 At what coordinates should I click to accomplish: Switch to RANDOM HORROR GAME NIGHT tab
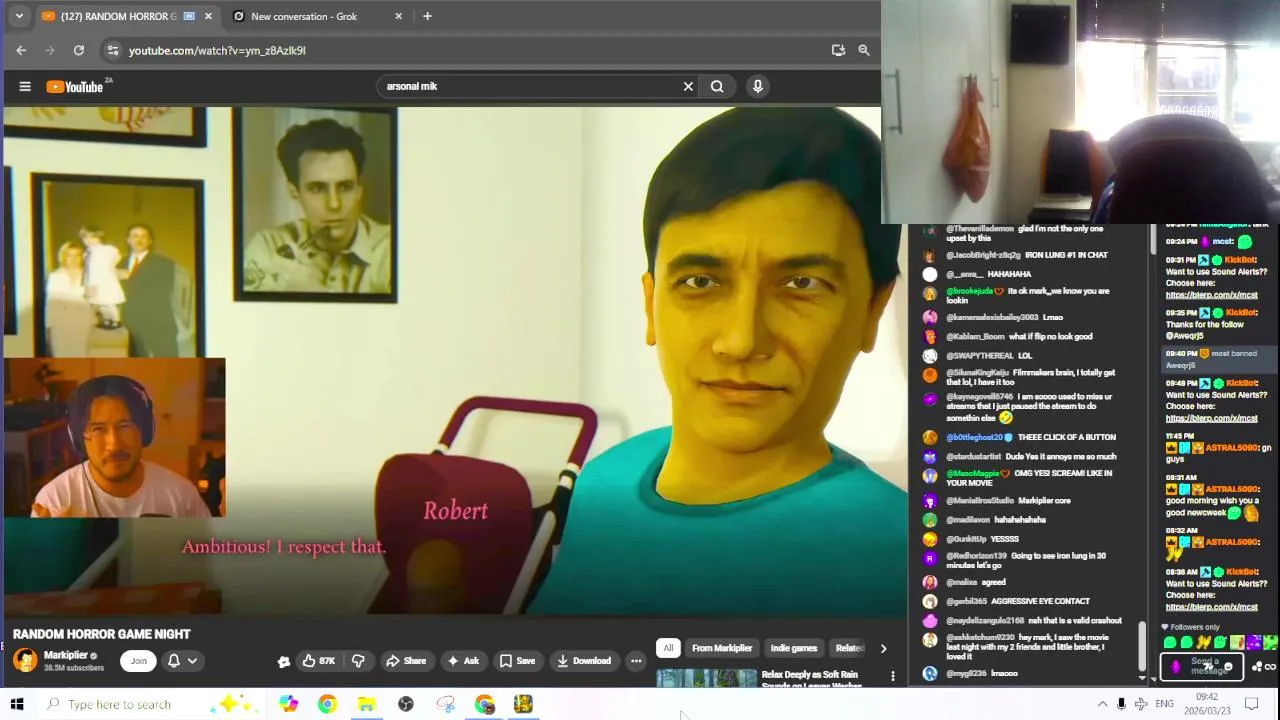pos(126,16)
